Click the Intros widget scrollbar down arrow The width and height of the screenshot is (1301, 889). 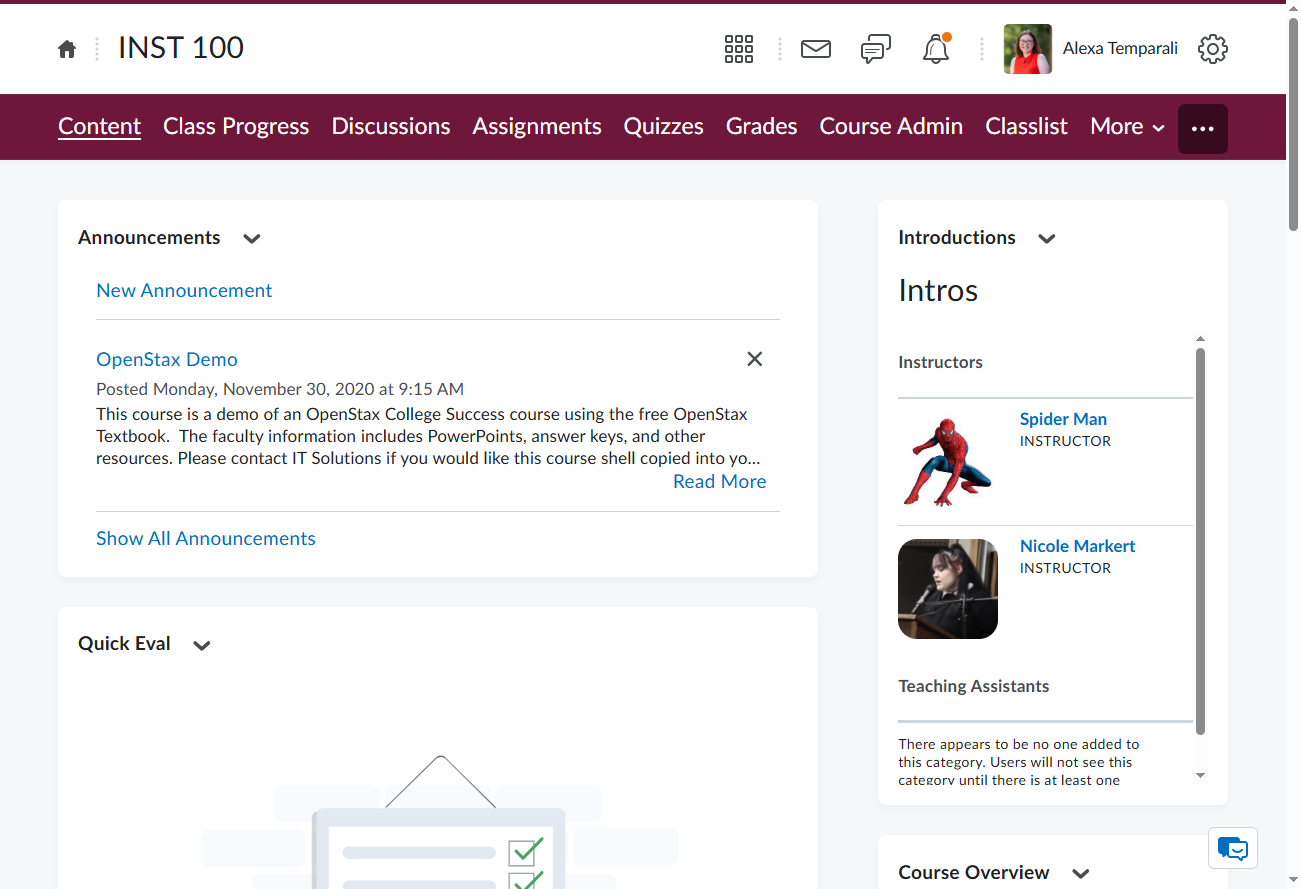(1201, 775)
